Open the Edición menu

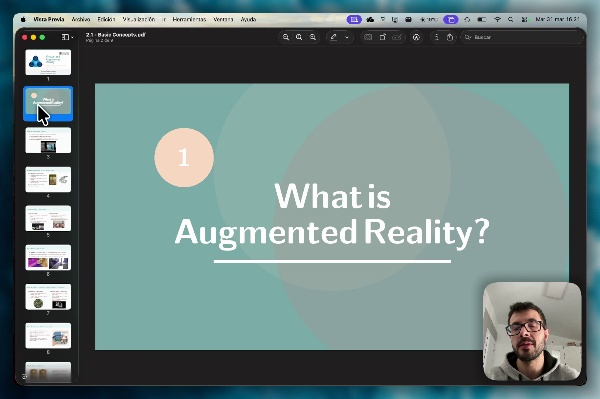(x=106, y=19)
